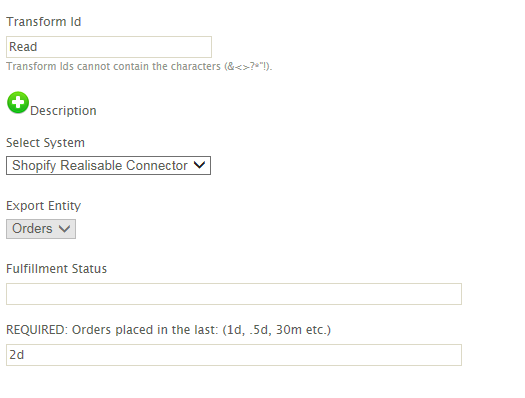Focus the Transform Id input field
The image size is (525, 398).
pyautogui.click(x=109, y=47)
